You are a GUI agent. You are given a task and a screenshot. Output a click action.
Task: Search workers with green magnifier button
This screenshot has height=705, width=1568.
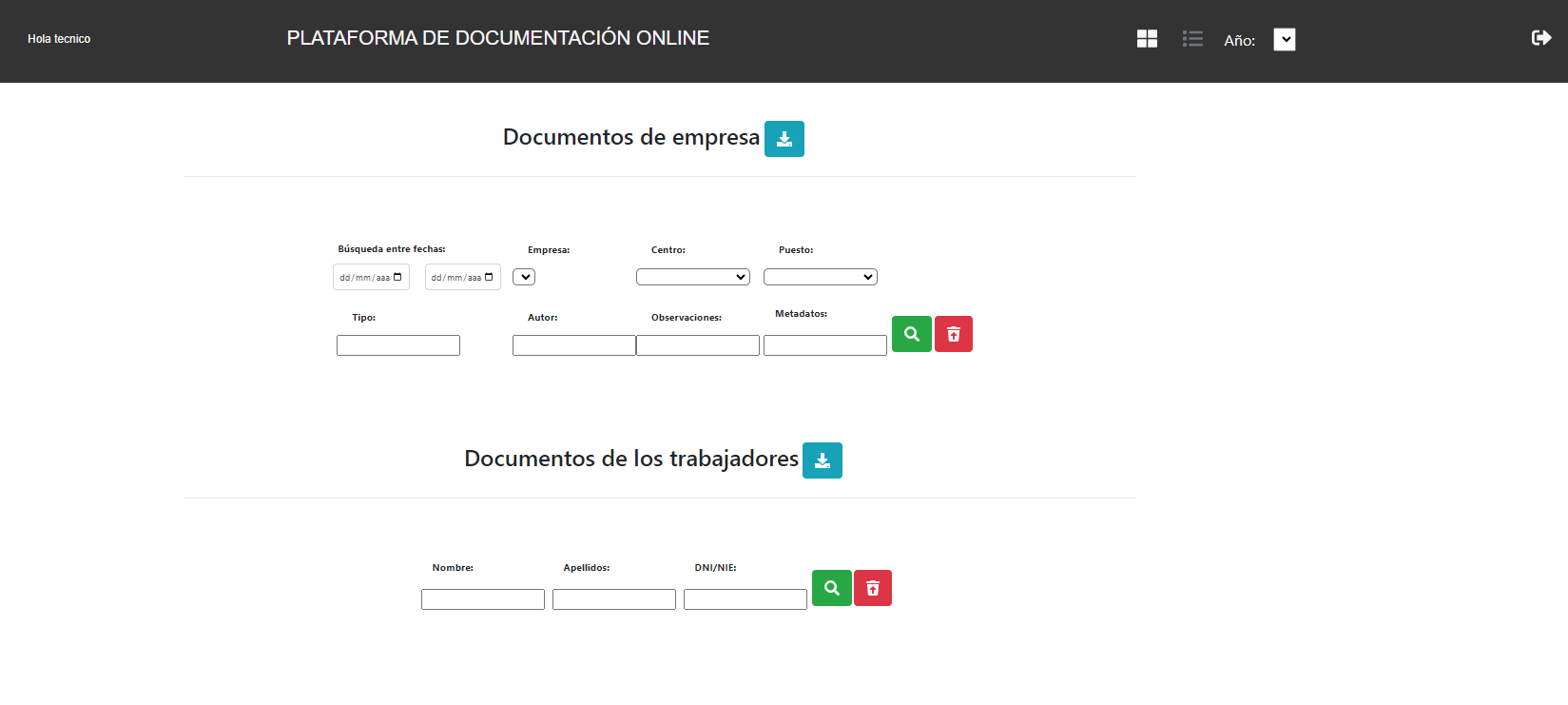[832, 588]
